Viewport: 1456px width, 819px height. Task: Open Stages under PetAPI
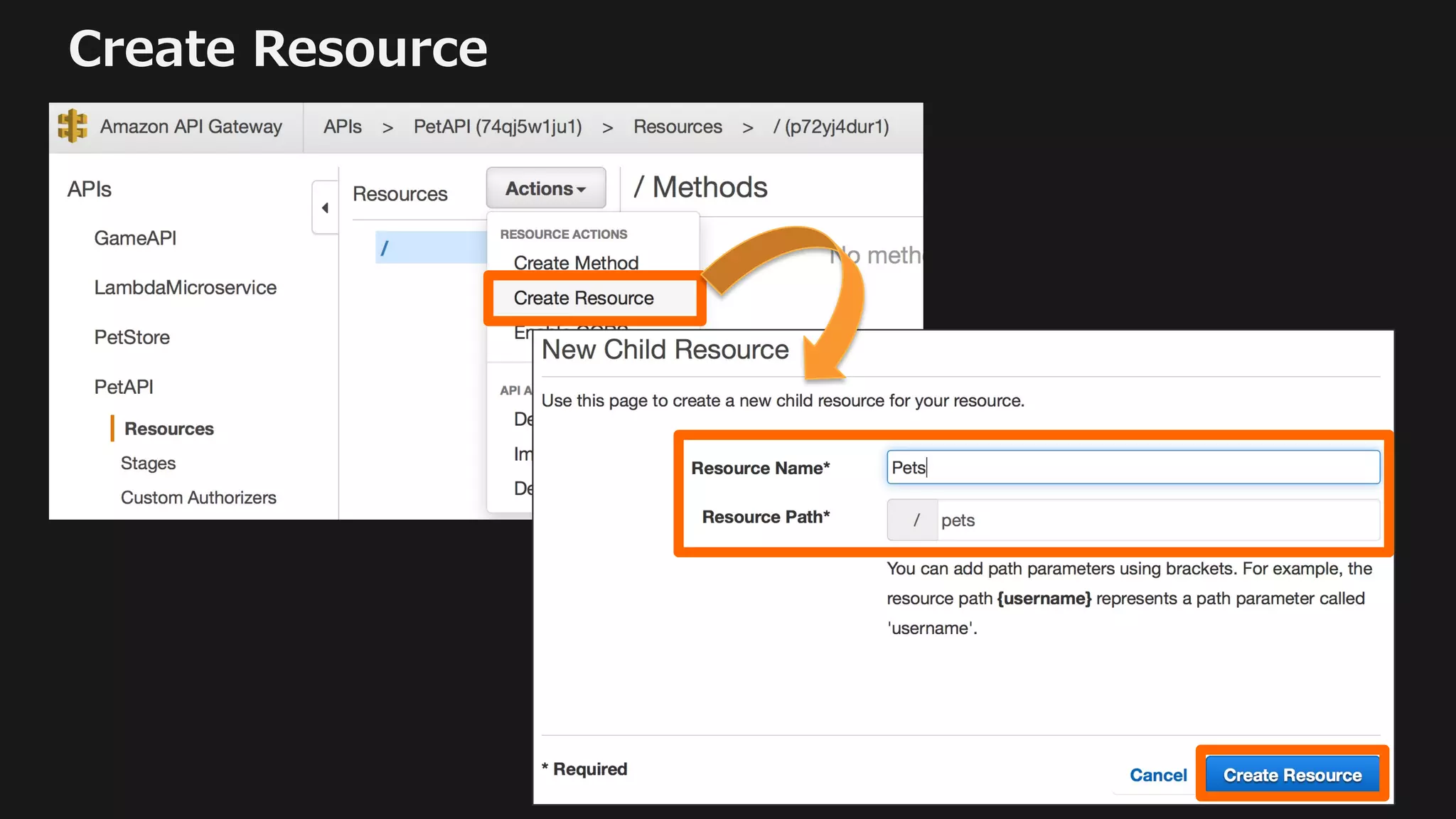(x=148, y=463)
